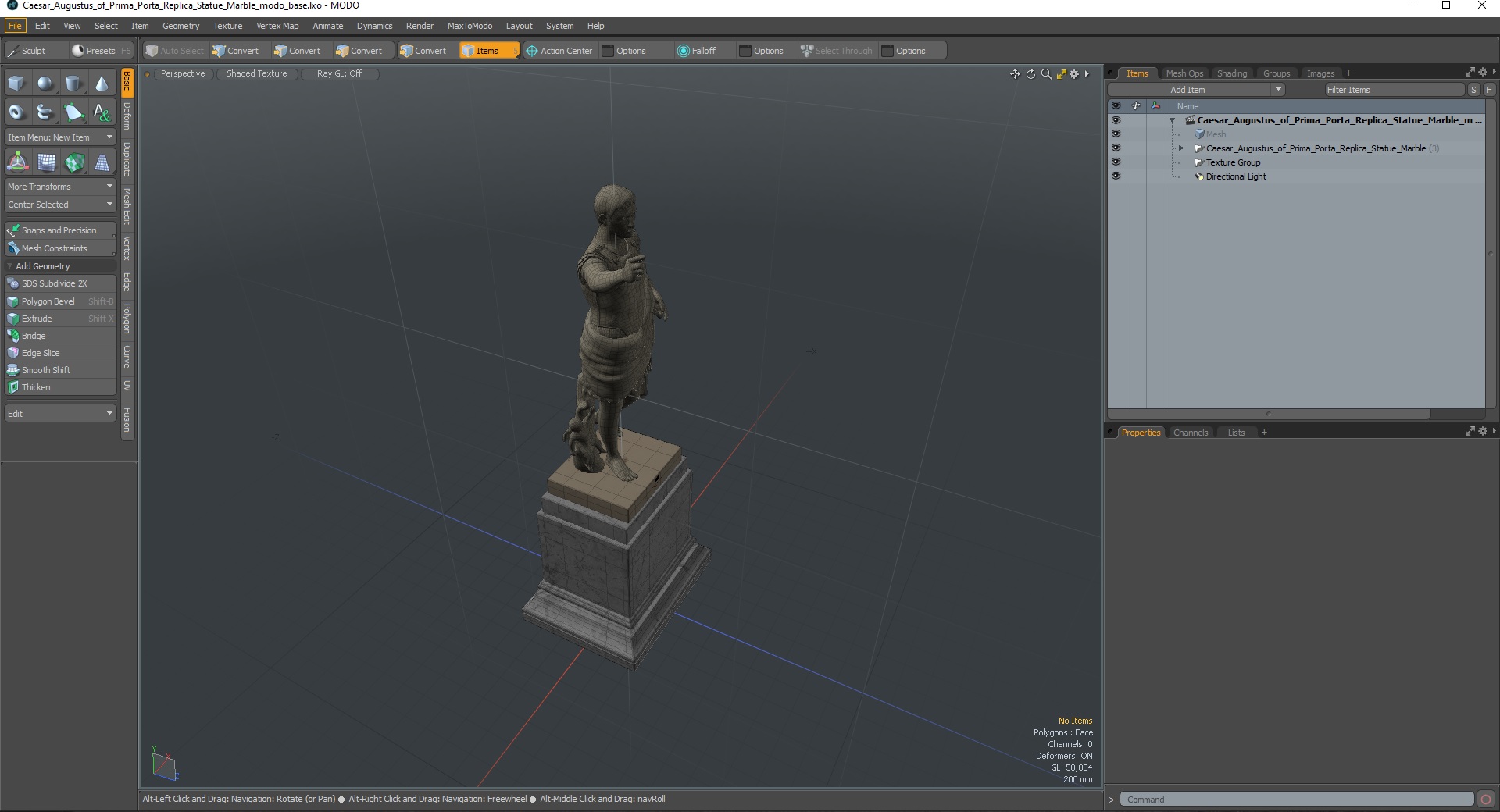This screenshot has width=1500, height=812.
Task: Open the Item Menu: New Item dropdown
Action: click(60, 137)
